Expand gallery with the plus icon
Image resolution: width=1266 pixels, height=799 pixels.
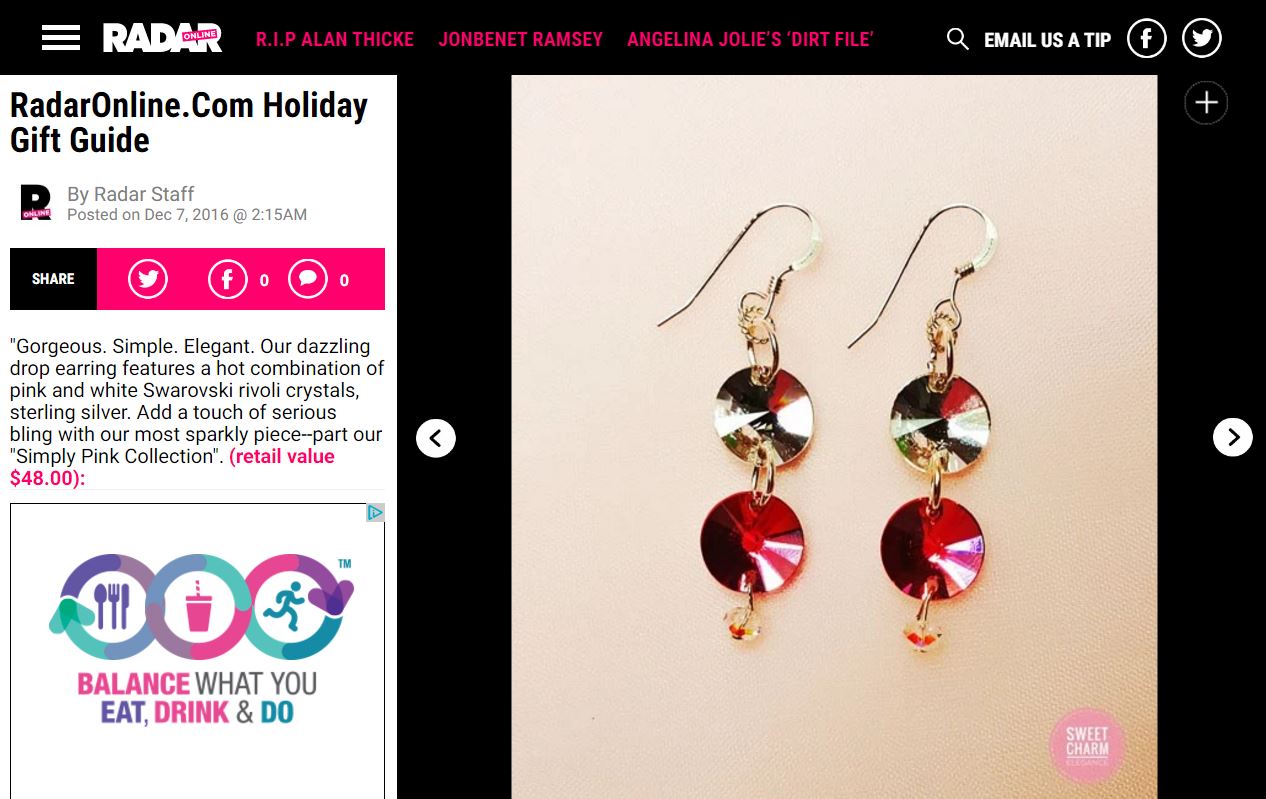(x=1206, y=103)
